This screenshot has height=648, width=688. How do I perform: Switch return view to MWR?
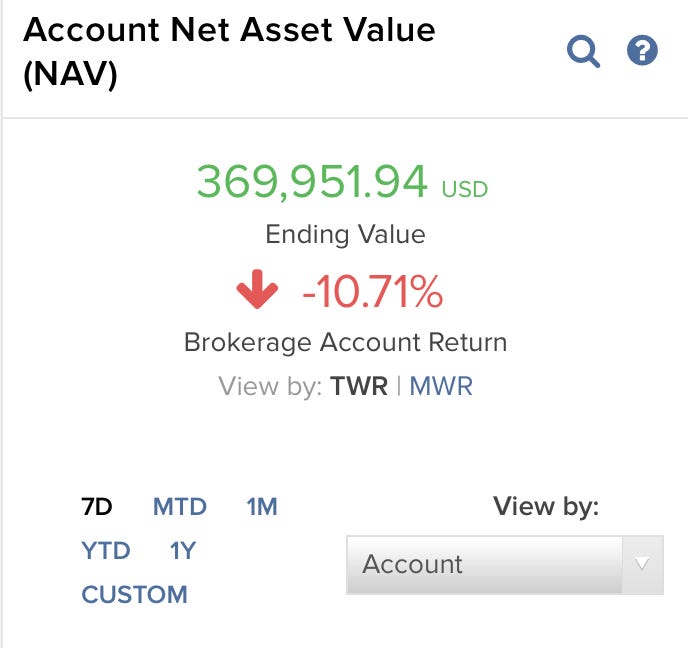pos(441,387)
